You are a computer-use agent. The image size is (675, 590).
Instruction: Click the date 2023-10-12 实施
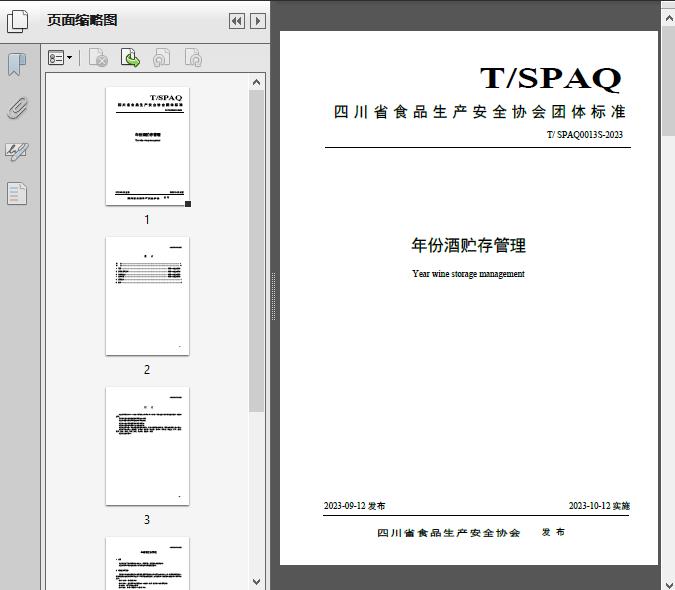click(599, 506)
